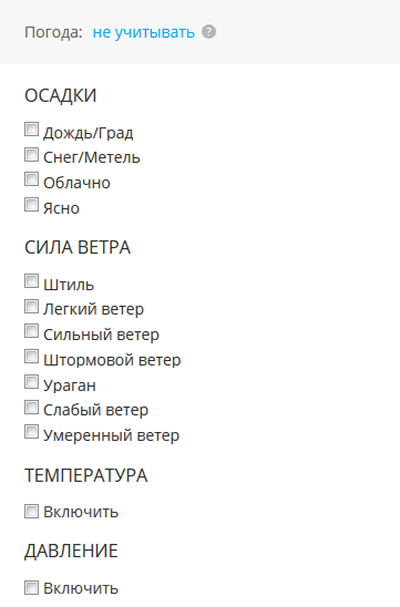This screenshot has width=400, height=607.
Task: Click the Дождь/Град label text
Action: 88,133
